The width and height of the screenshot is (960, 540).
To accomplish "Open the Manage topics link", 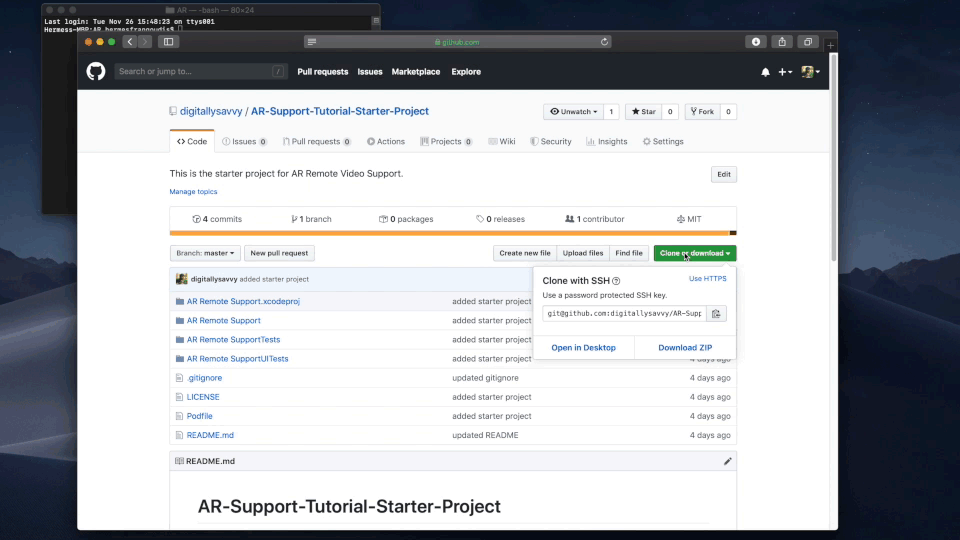I will coord(193,192).
